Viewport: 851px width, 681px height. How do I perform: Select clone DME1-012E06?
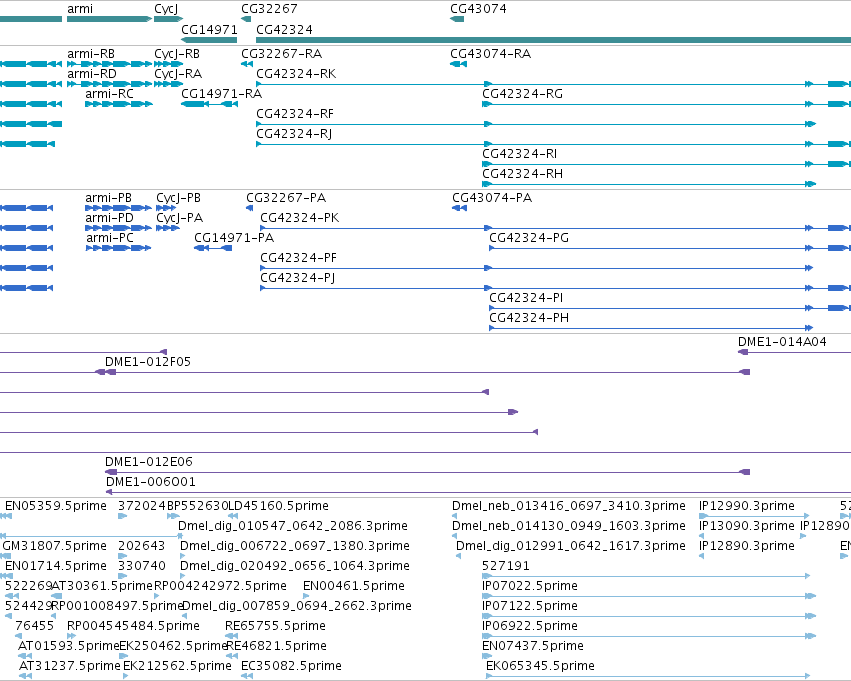pos(149,463)
